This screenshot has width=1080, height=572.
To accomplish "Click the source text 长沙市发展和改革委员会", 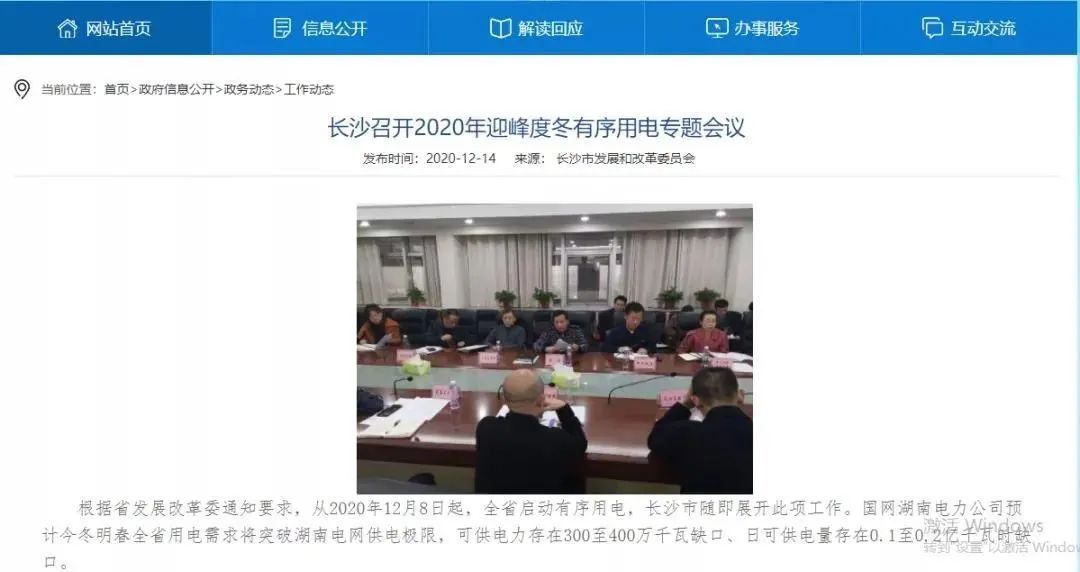I will point(625,159).
